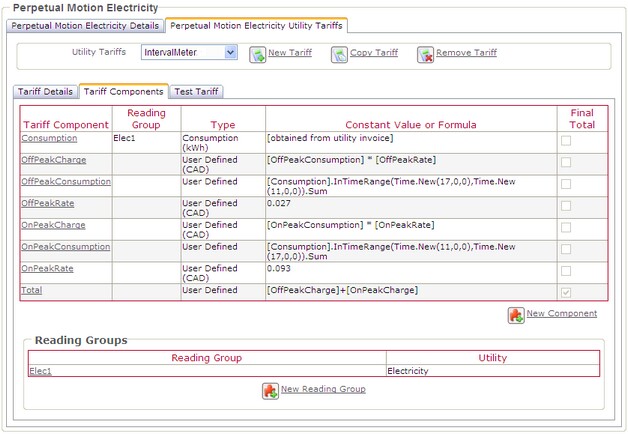Open the OffPeakRate component link

pos(48,203)
